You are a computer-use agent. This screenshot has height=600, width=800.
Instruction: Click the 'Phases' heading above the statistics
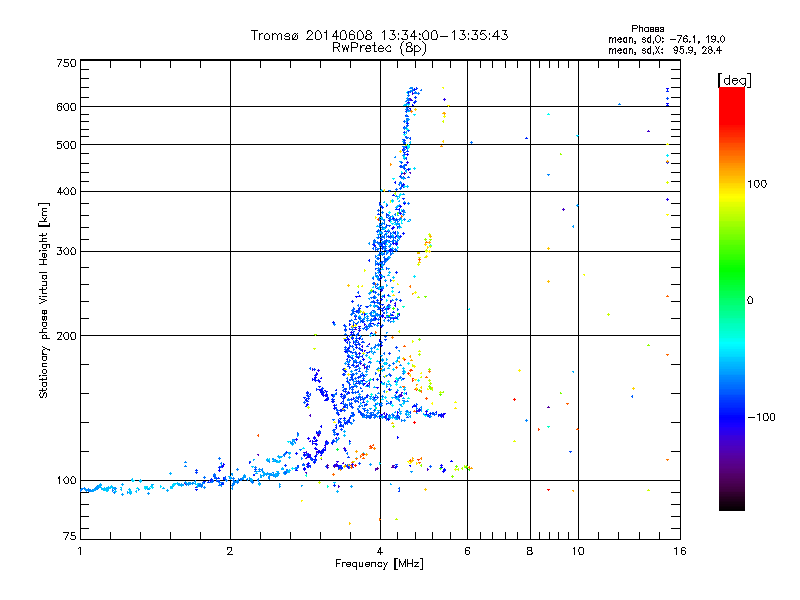coord(647,29)
